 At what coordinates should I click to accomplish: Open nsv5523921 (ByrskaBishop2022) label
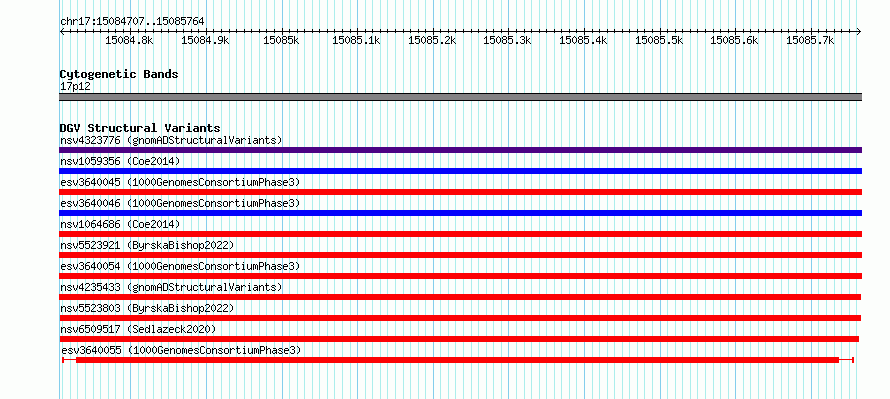coord(147,245)
